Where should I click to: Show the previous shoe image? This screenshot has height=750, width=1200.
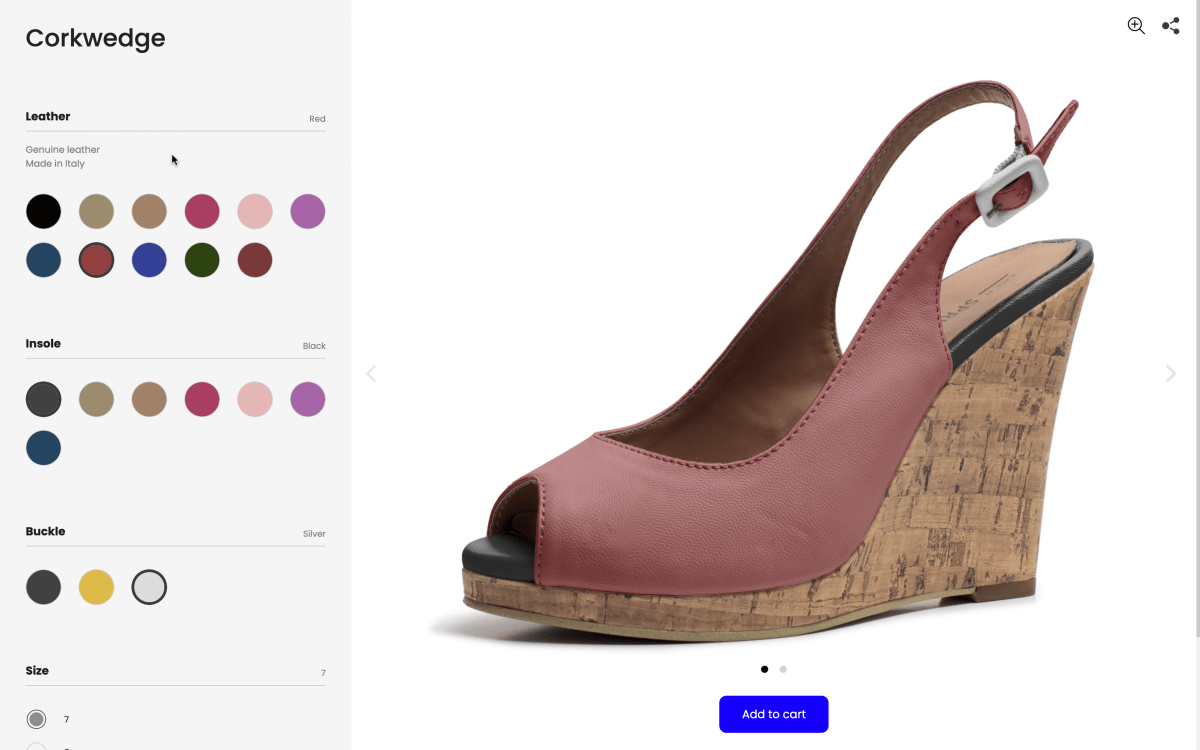click(371, 374)
